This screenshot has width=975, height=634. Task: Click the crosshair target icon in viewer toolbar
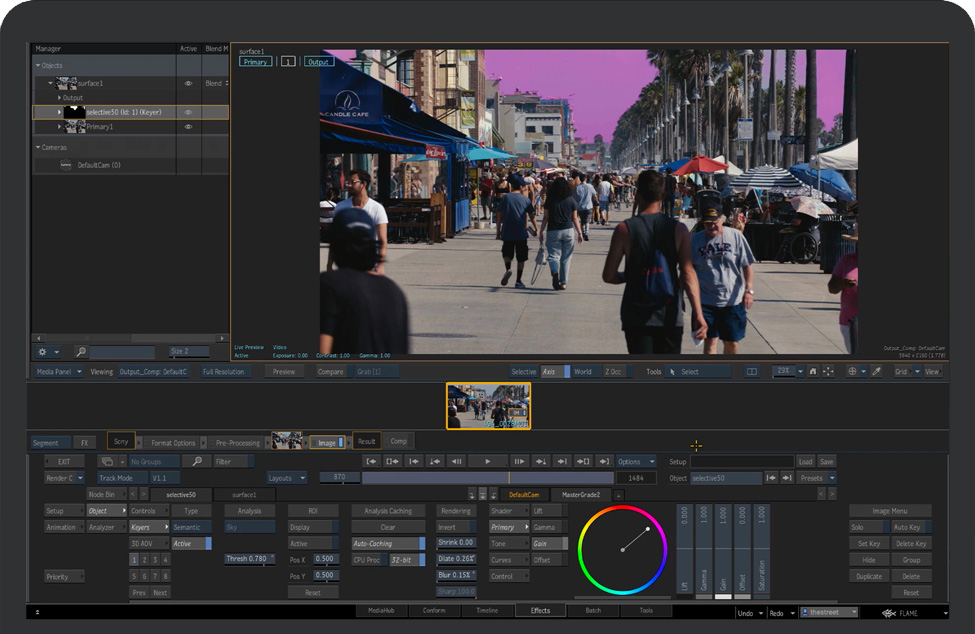coord(853,371)
